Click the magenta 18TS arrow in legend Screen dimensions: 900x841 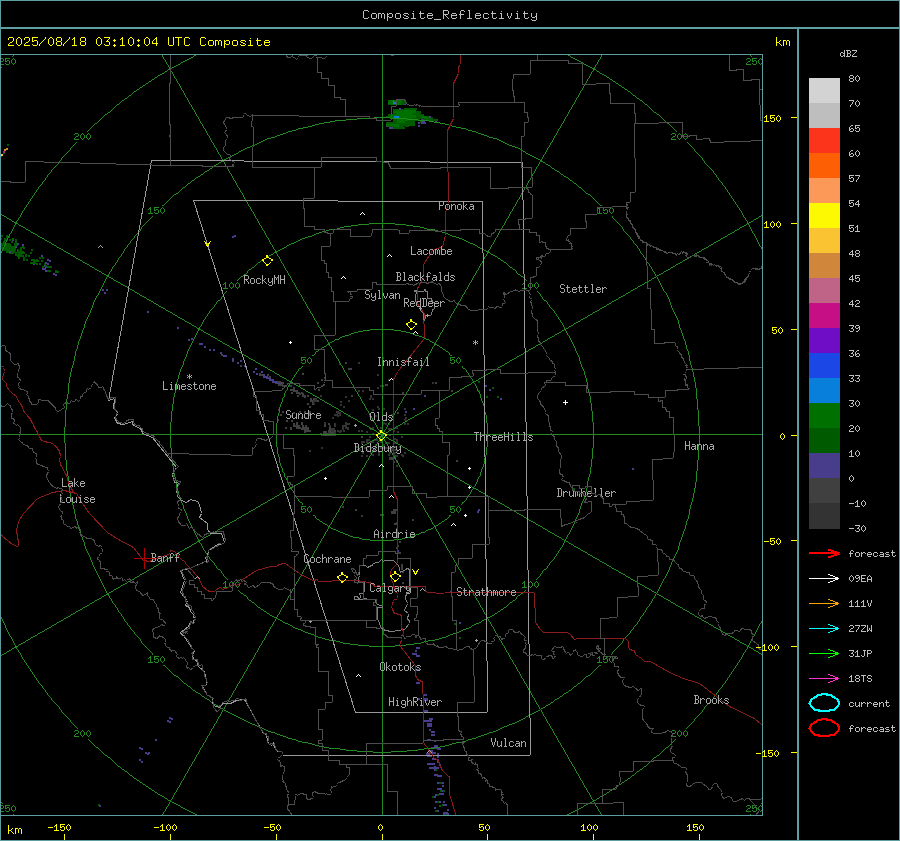(824, 679)
